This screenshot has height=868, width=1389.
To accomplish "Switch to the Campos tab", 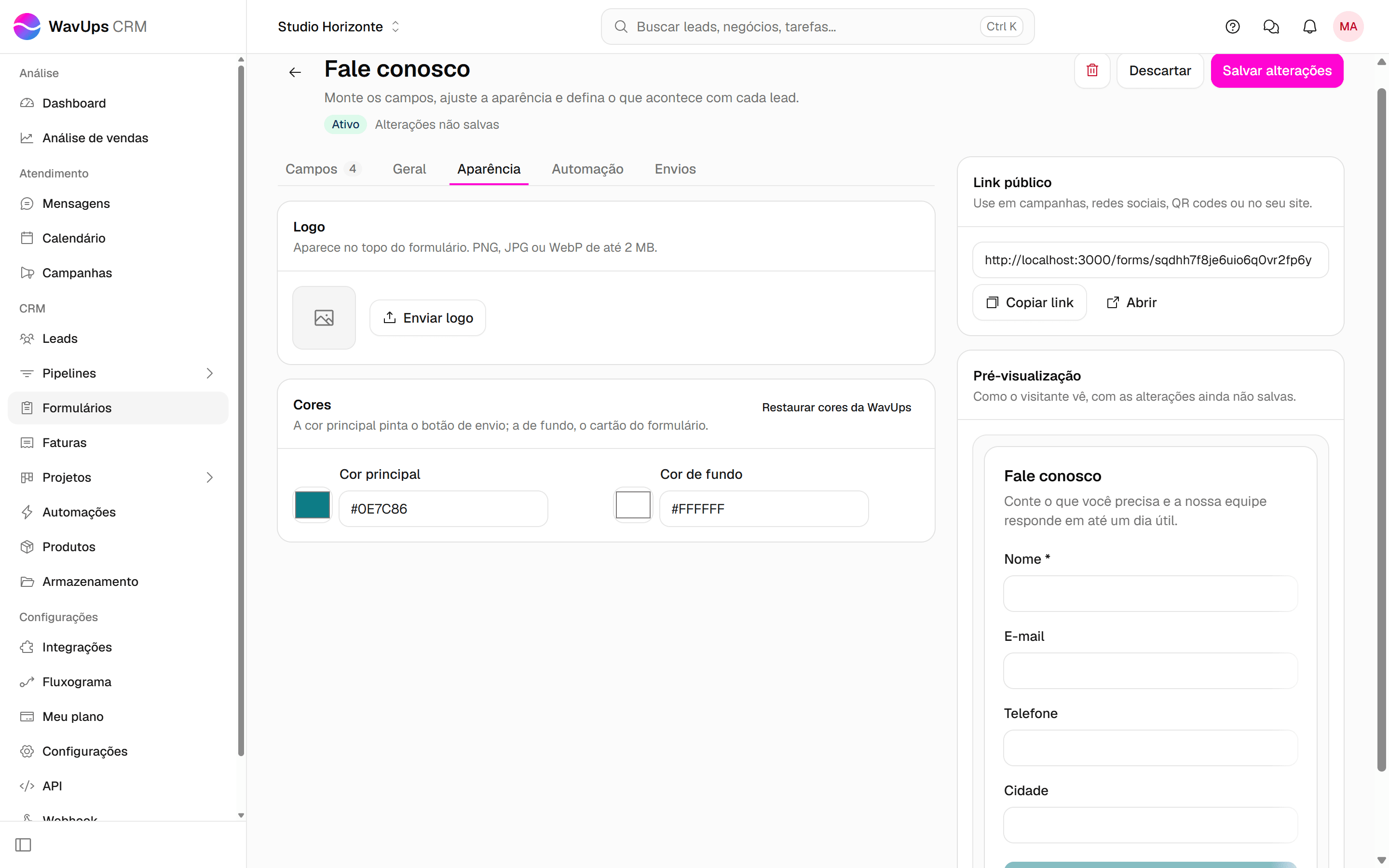I will click(x=323, y=169).
